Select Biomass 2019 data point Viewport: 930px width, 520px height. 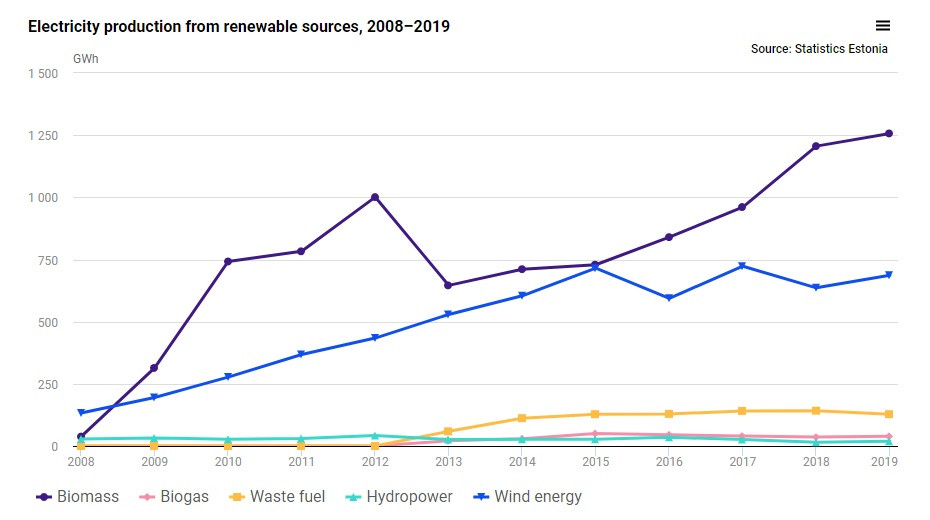pos(888,134)
